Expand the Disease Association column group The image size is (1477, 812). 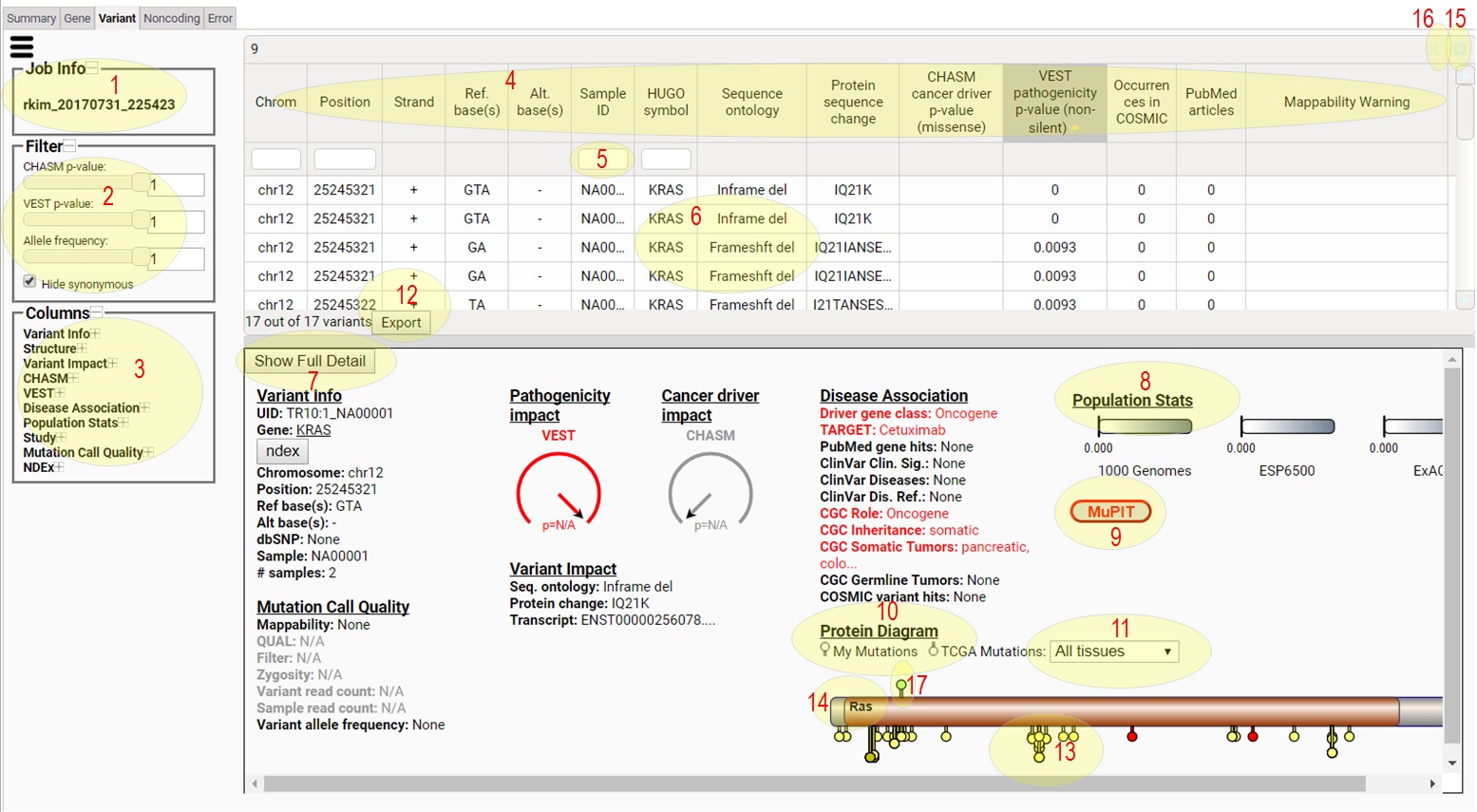(145, 407)
